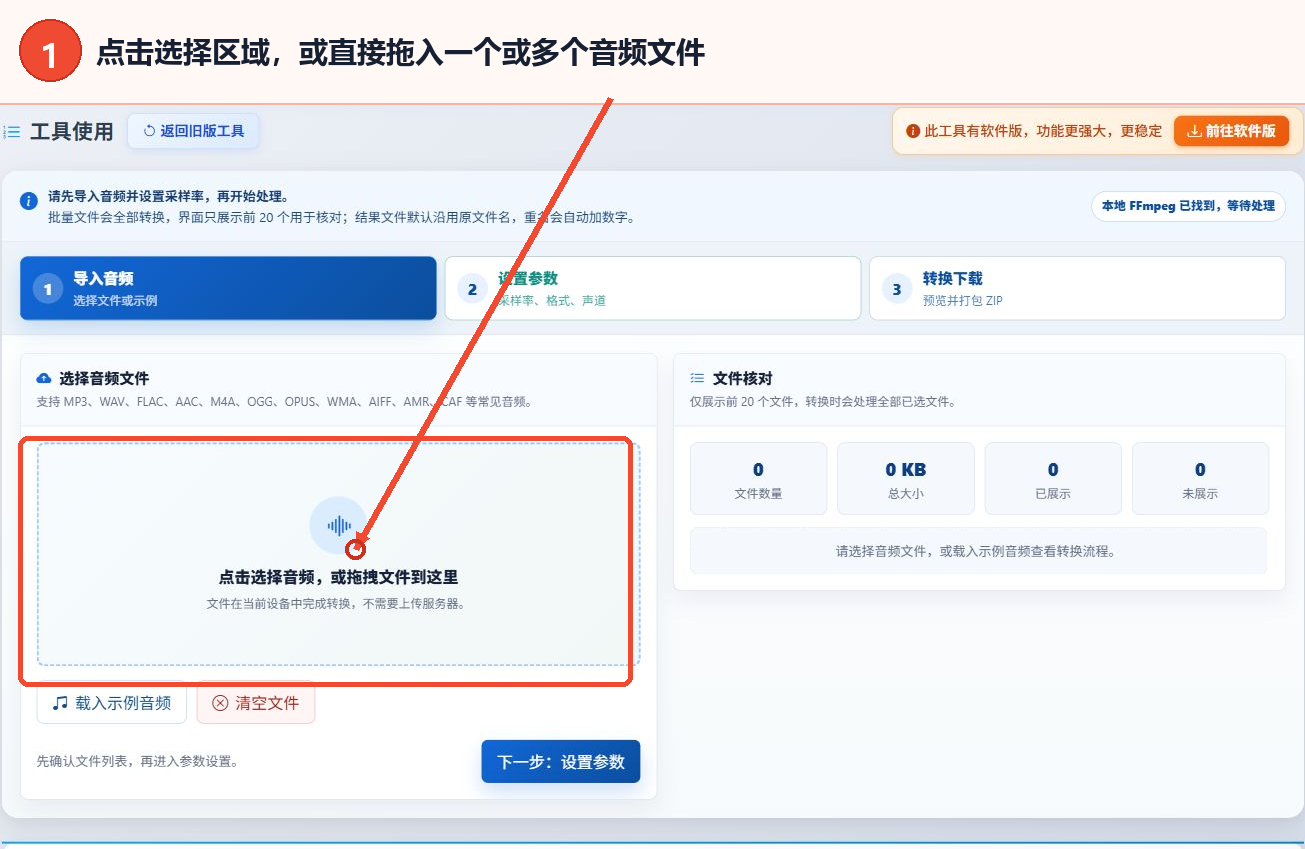Click the 已展示 counter card
The height and width of the screenshot is (849, 1305).
1053,479
